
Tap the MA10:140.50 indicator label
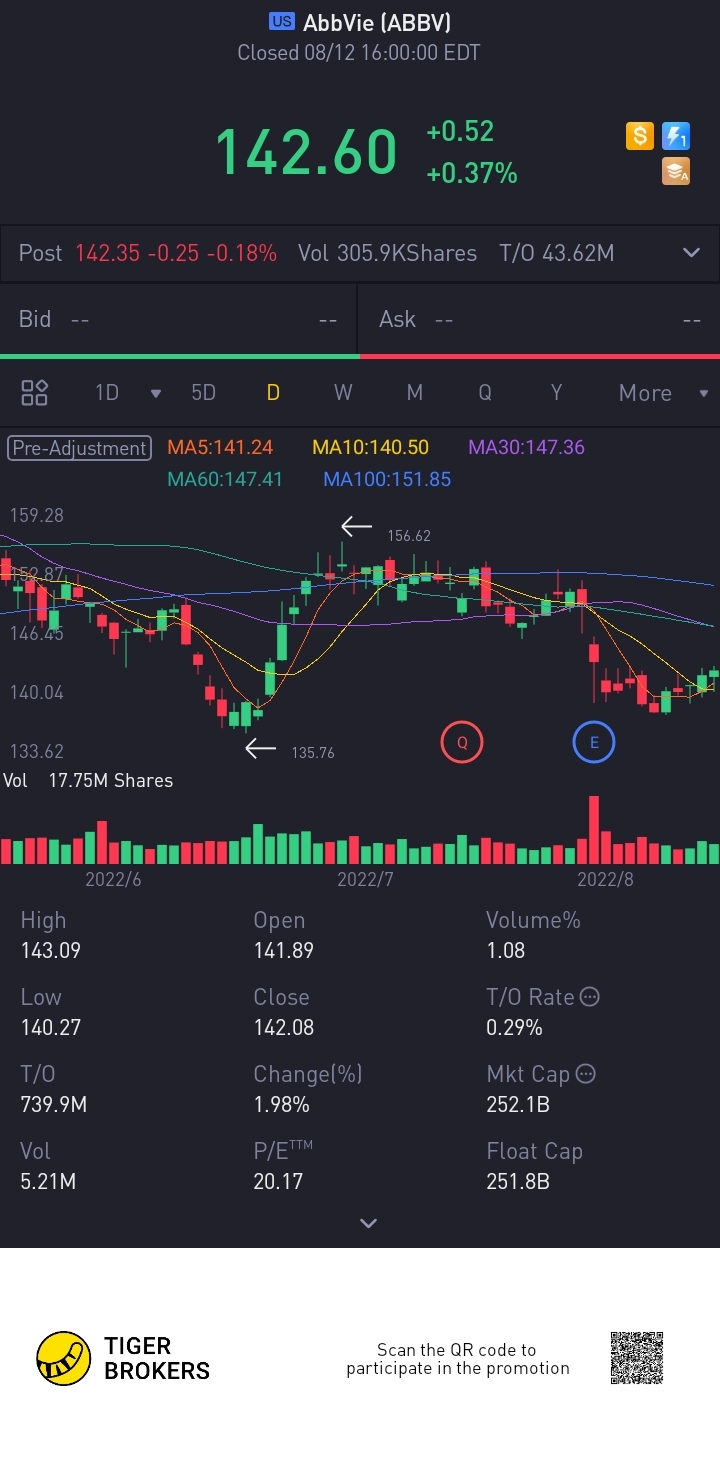pyautogui.click(x=370, y=448)
